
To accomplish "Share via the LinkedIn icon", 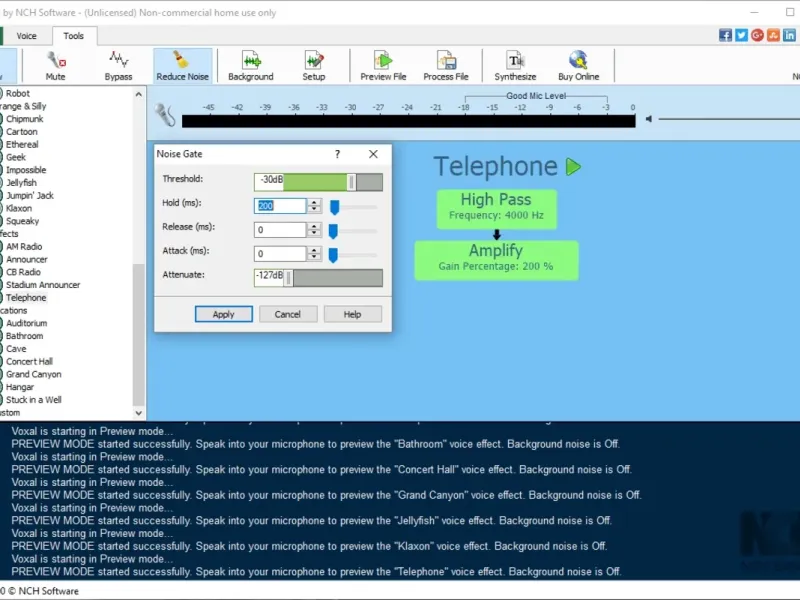I will [789, 35].
